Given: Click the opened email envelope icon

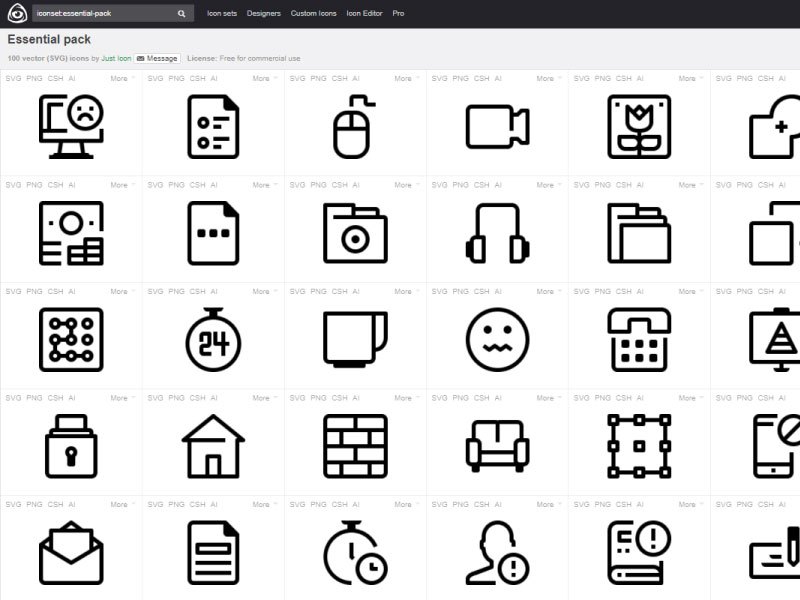Looking at the screenshot, I should pyautogui.click(x=70, y=555).
